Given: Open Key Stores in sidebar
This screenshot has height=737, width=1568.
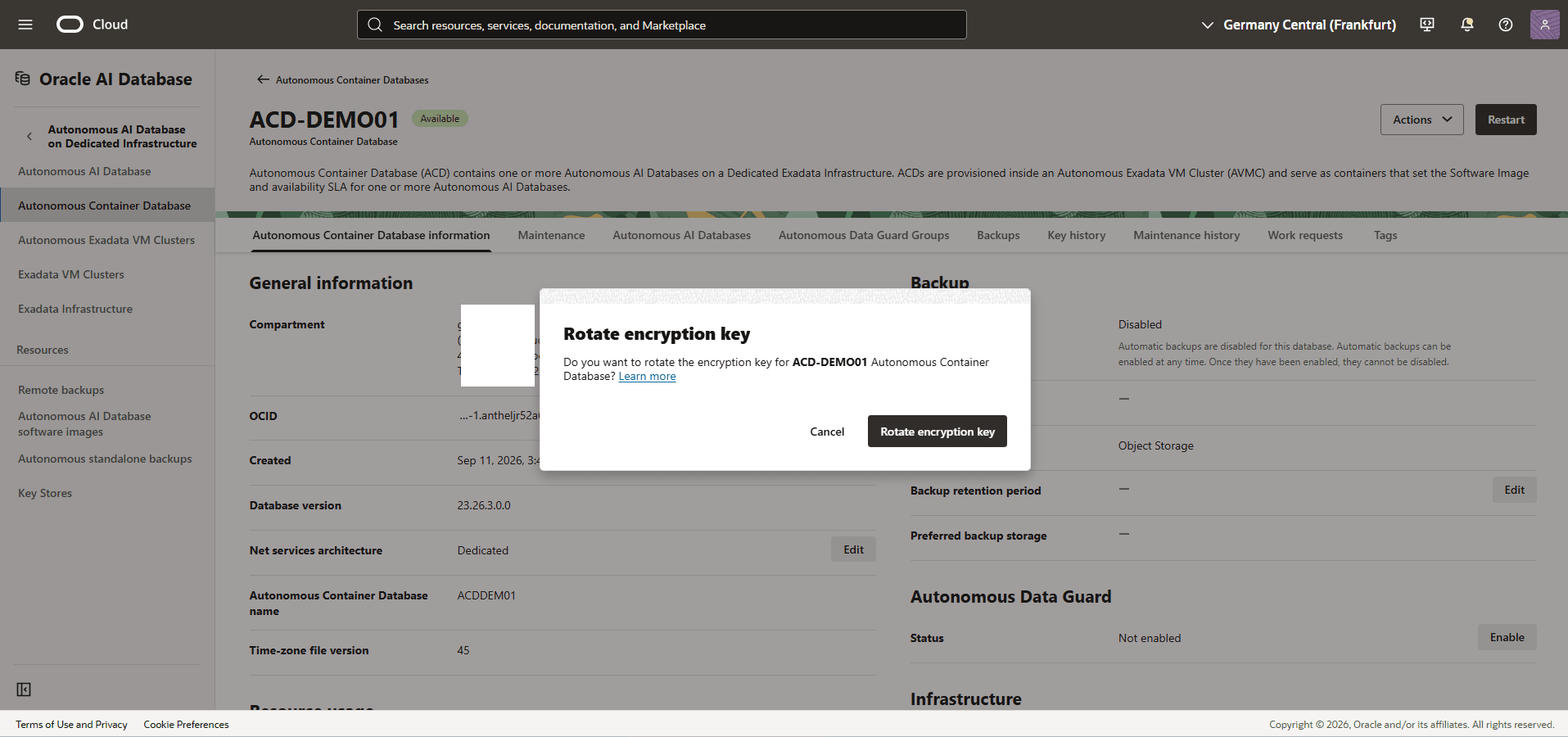Looking at the screenshot, I should pyautogui.click(x=45, y=493).
